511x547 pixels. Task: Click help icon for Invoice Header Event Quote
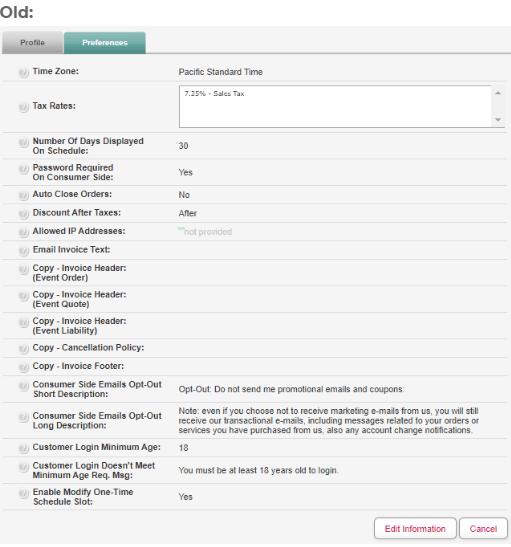[x=23, y=295]
